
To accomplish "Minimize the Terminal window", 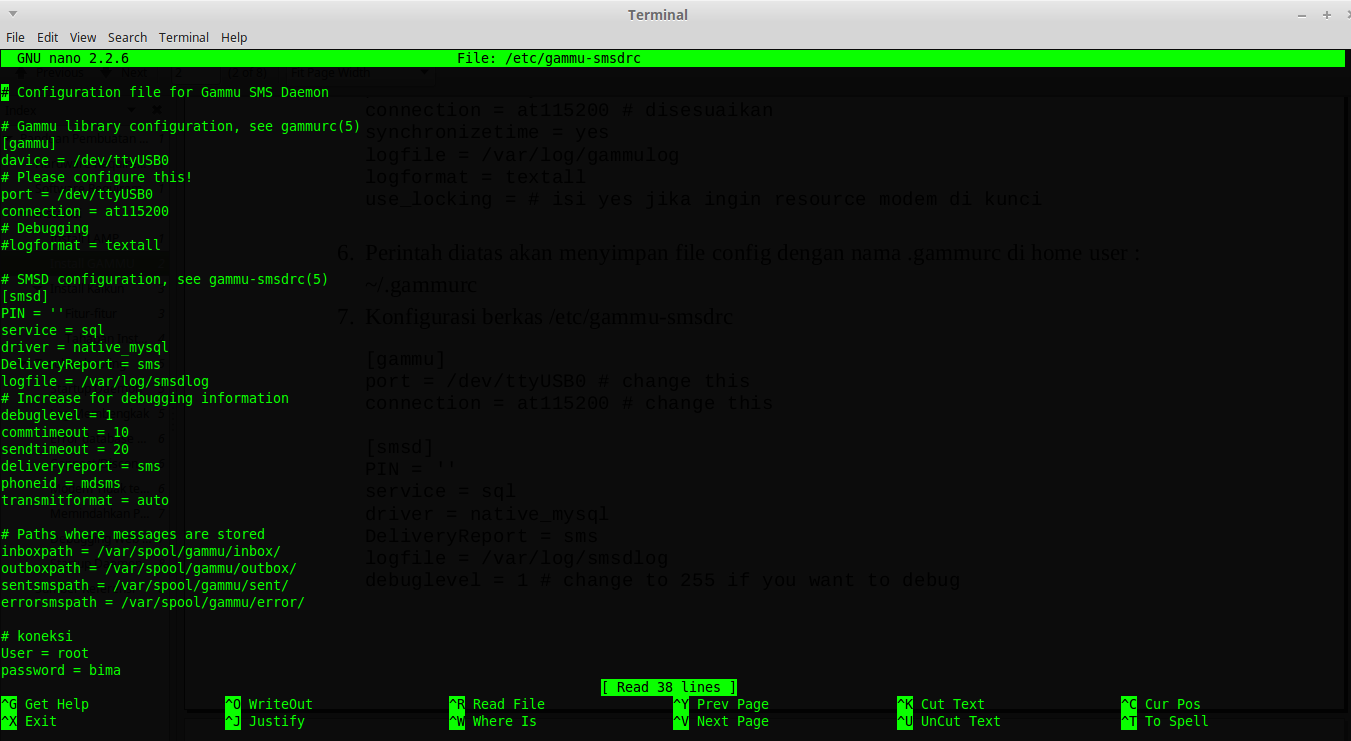I will pos(1301,15).
